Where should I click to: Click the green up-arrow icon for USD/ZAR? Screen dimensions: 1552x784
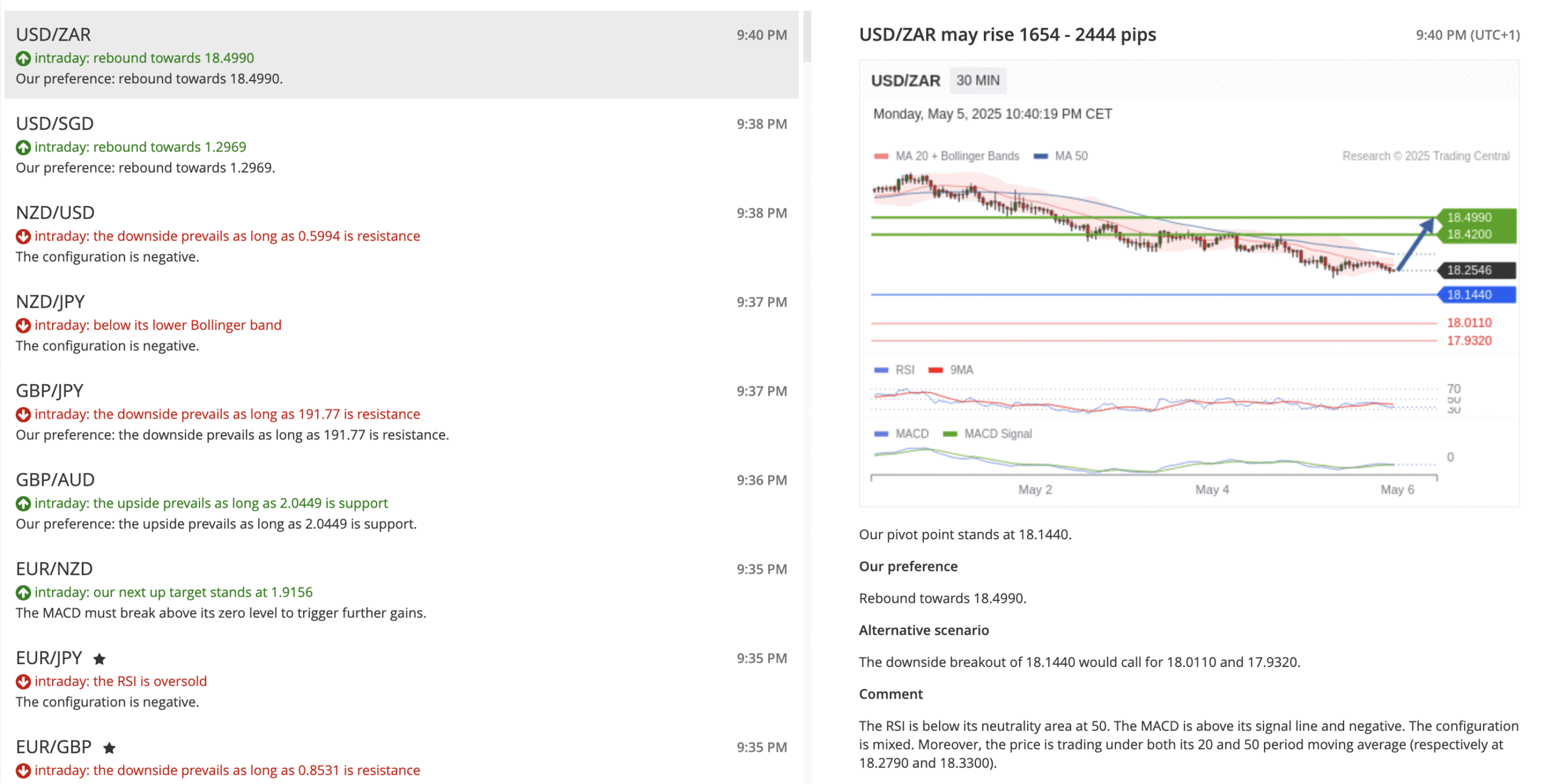[x=23, y=59]
